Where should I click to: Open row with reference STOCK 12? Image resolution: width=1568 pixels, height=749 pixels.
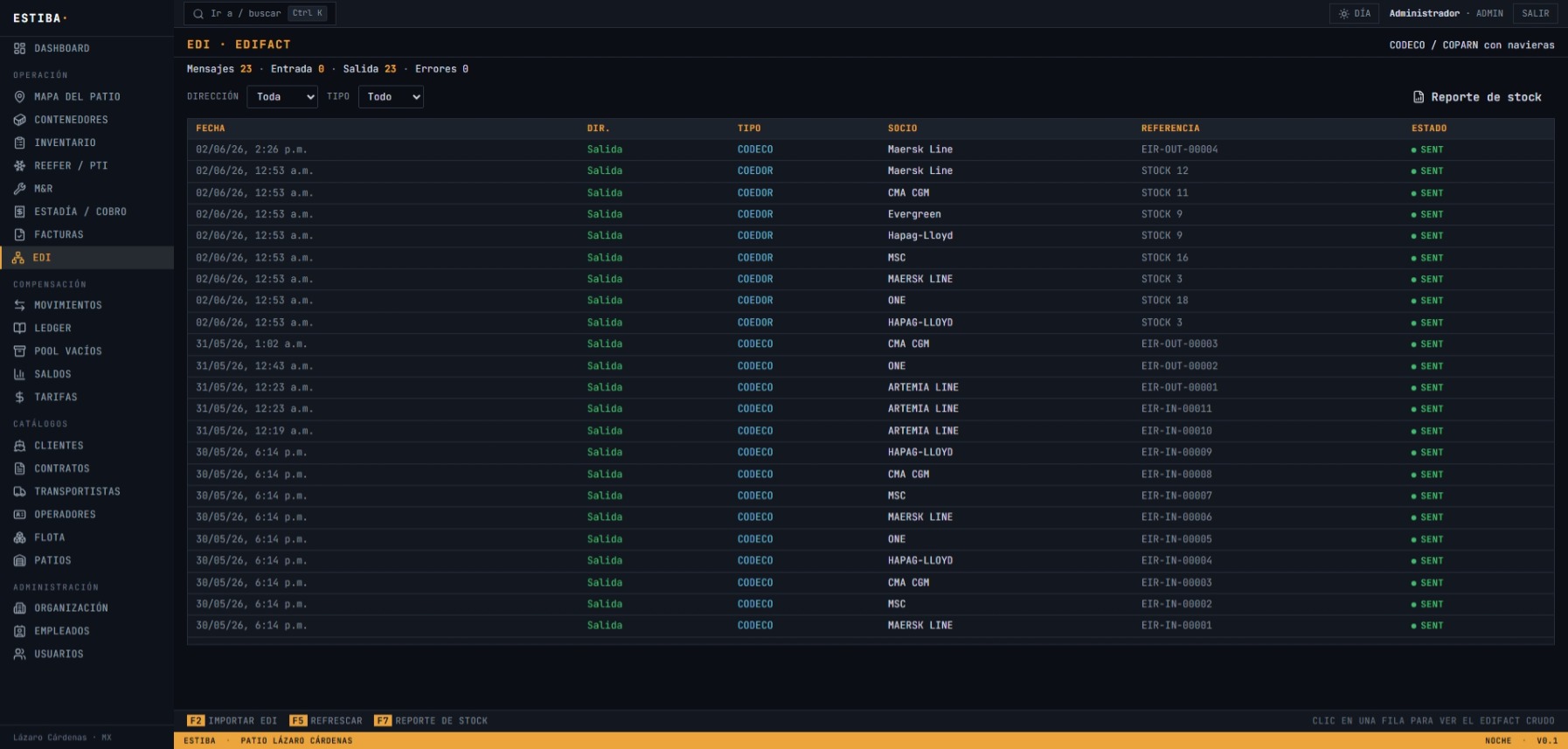tap(871, 171)
